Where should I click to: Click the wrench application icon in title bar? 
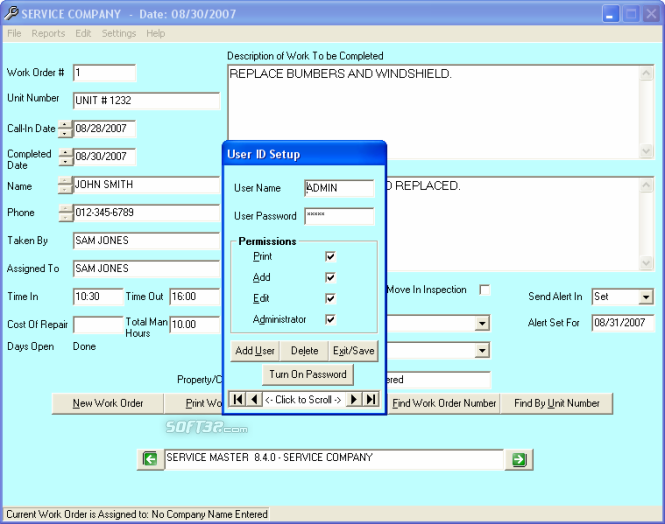pyautogui.click(x=11, y=14)
